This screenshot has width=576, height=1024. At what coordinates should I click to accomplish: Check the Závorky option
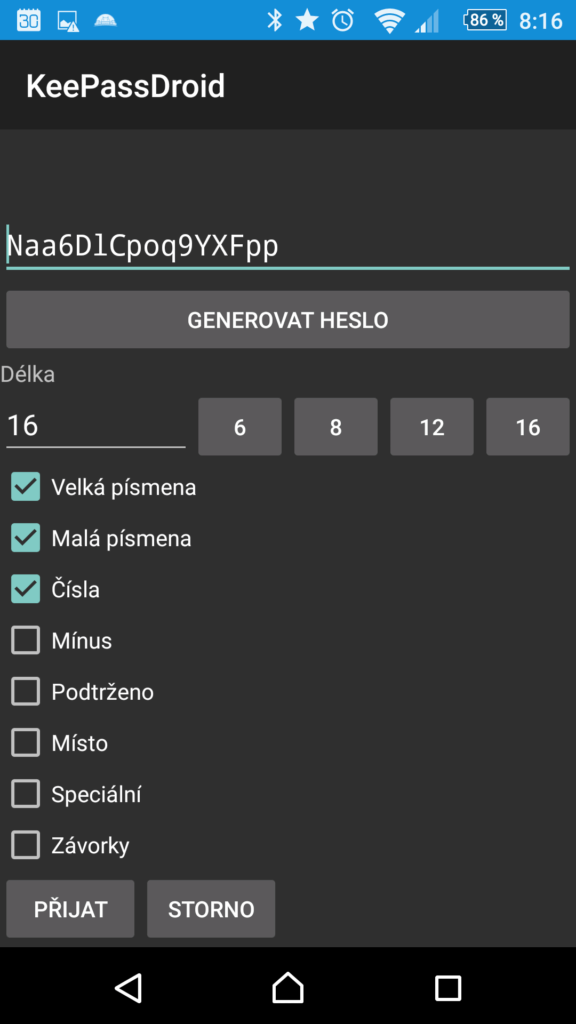25,845
